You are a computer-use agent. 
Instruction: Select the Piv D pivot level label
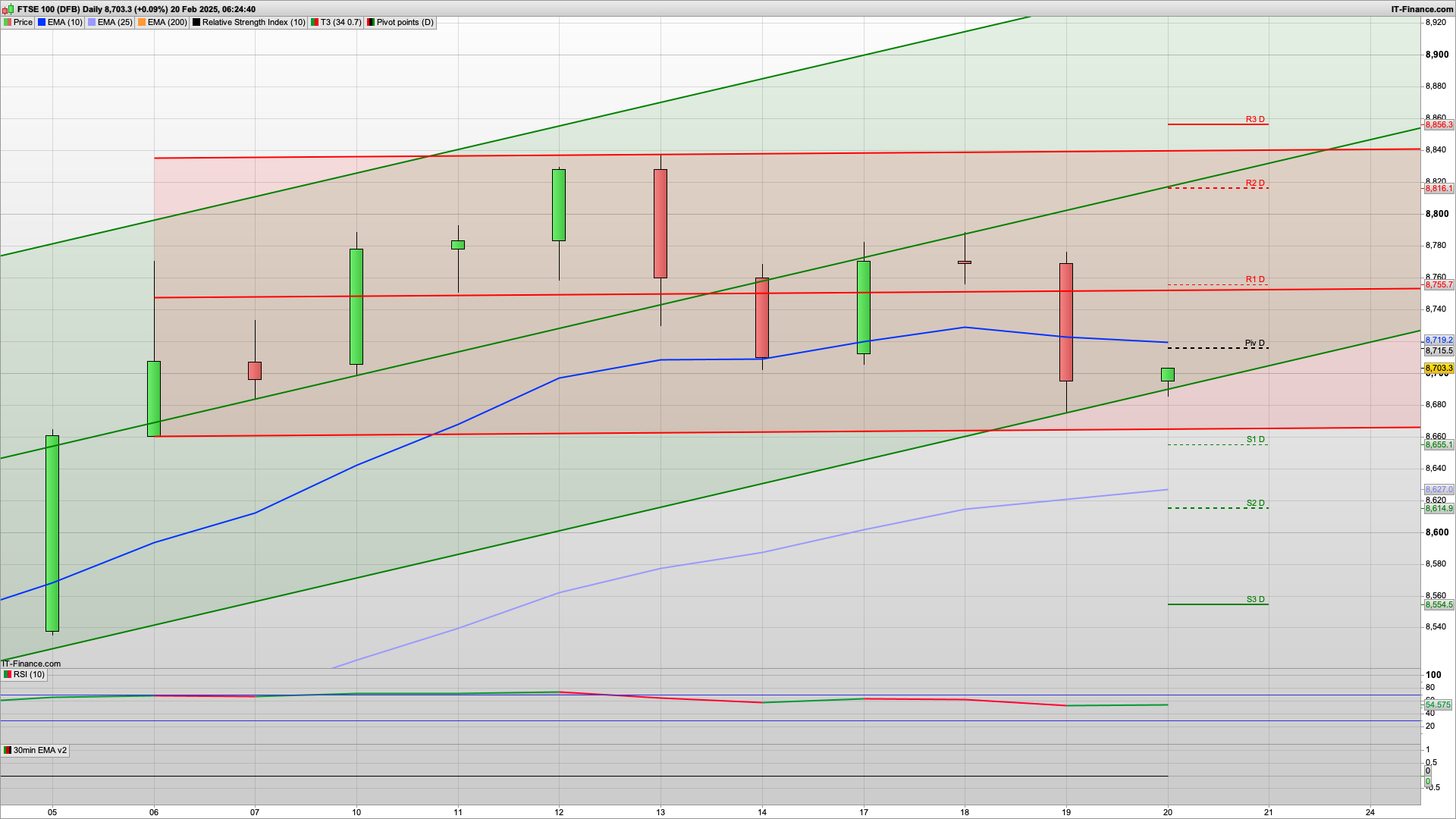[x=1255, y=343]
